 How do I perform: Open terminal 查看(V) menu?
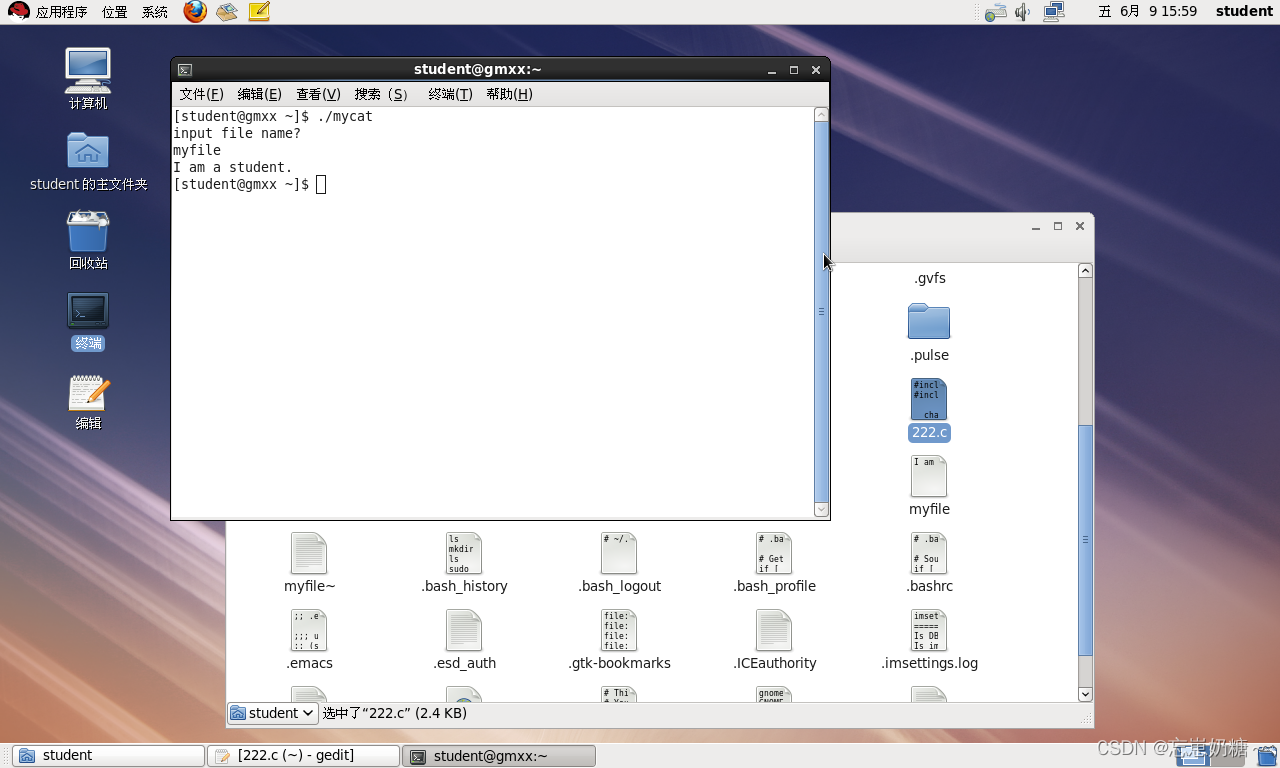(x=318, y=94)
